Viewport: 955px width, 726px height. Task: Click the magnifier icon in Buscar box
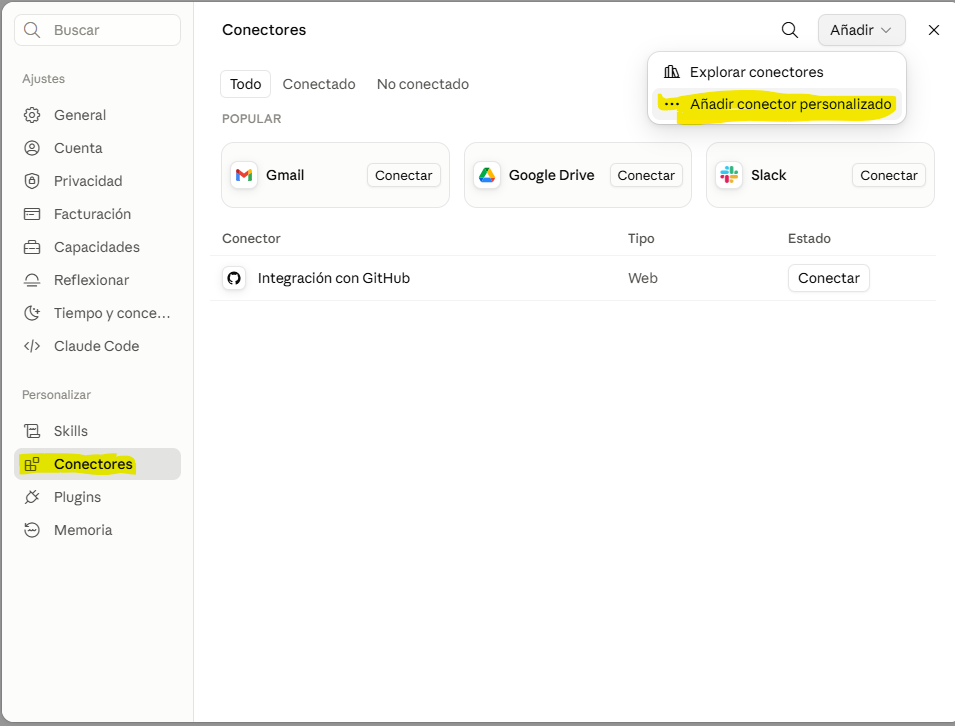click(32, 30)
